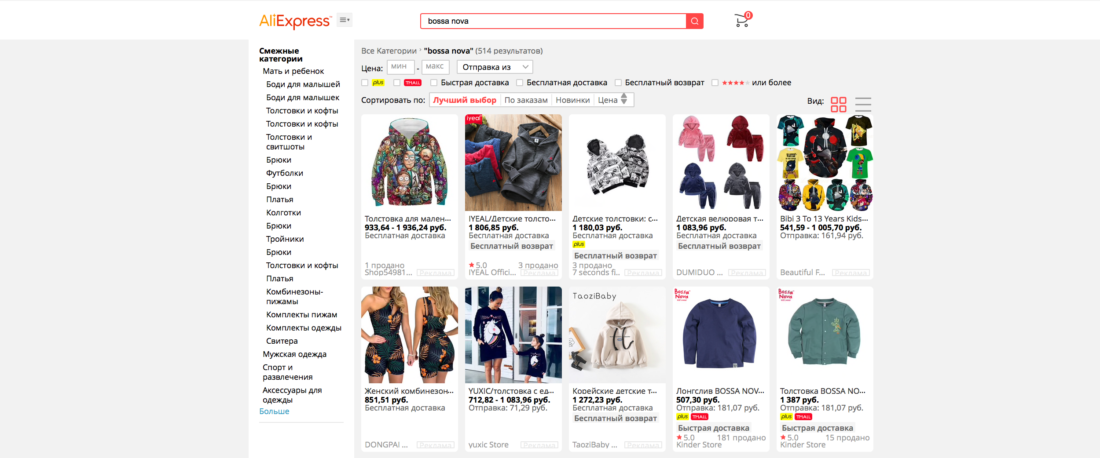Switch to grid view icon

pos(838,105)
